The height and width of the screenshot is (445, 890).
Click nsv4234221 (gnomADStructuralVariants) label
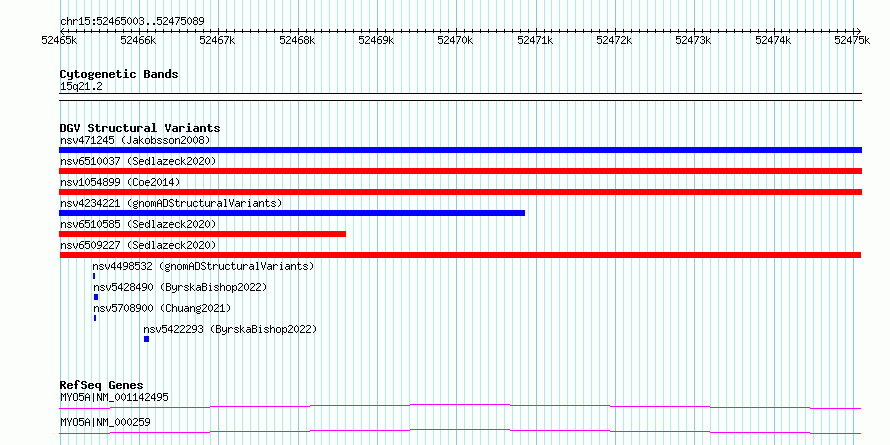(171, 203)
